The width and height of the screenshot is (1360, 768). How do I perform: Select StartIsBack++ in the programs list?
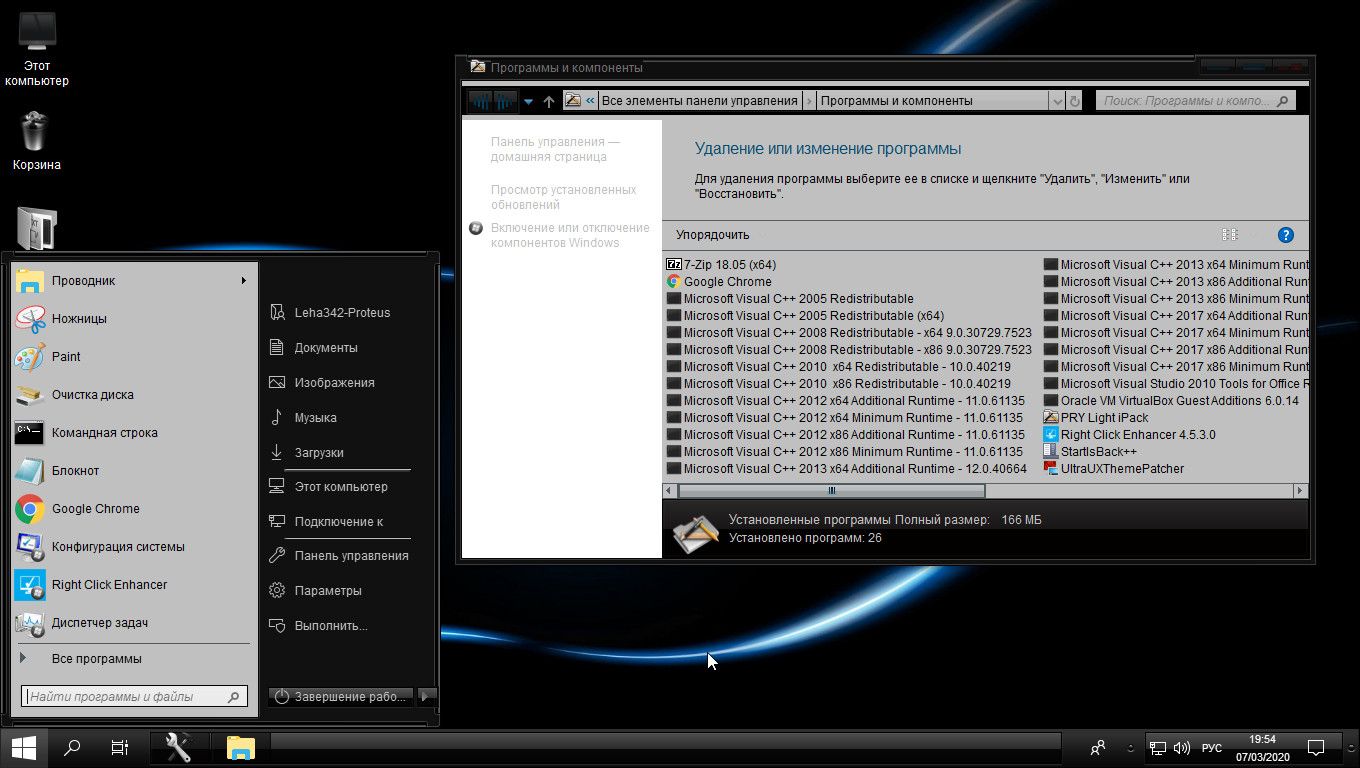1090,452
